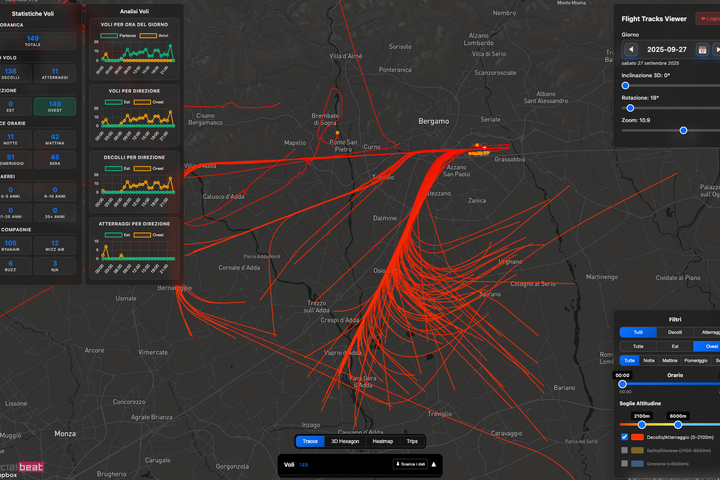Toggle Ovest legend in Decolli per direzione chart

(x=149, y=168)
